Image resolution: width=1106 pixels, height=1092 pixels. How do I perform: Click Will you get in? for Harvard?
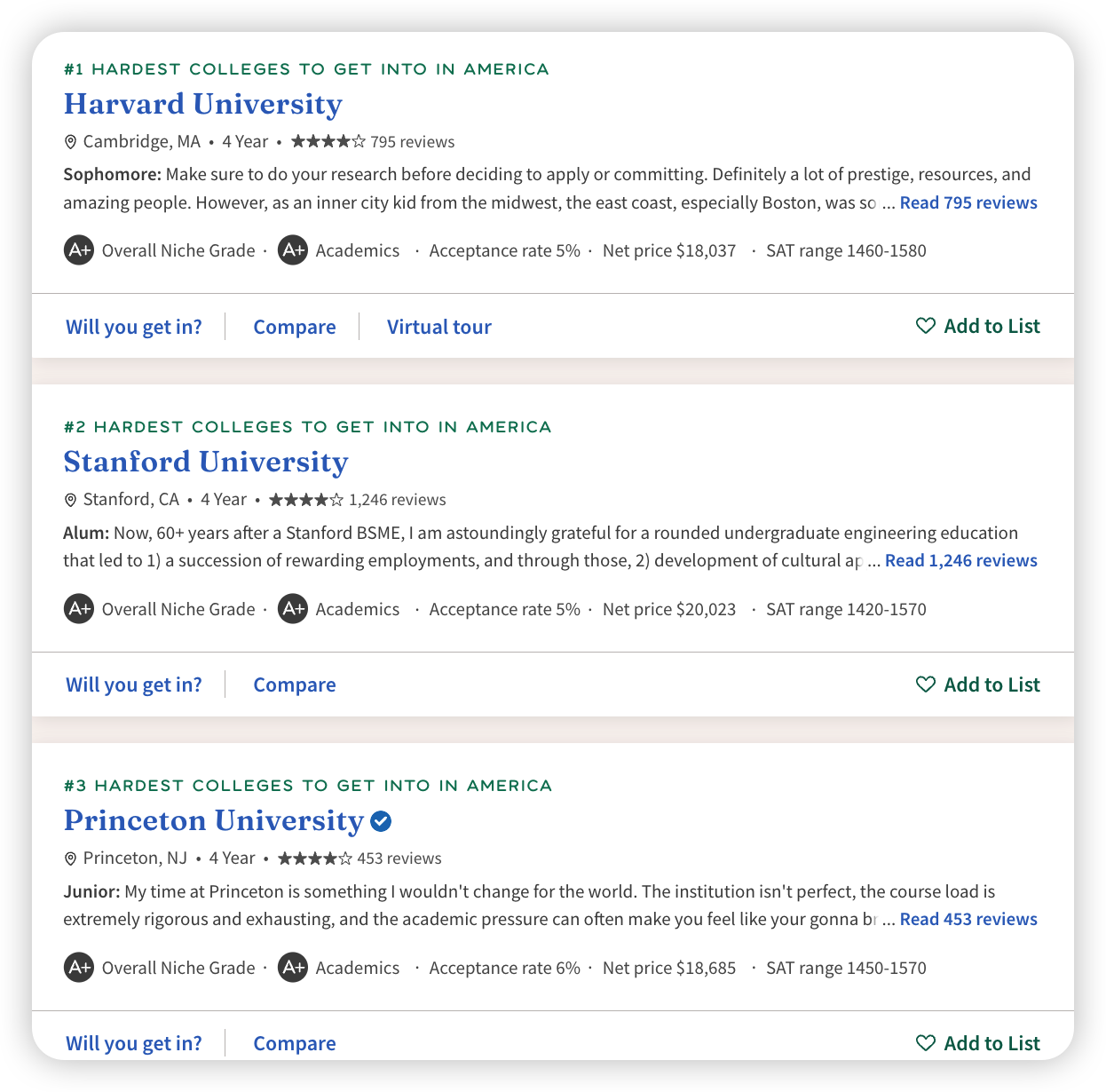[x=134, y=327]
